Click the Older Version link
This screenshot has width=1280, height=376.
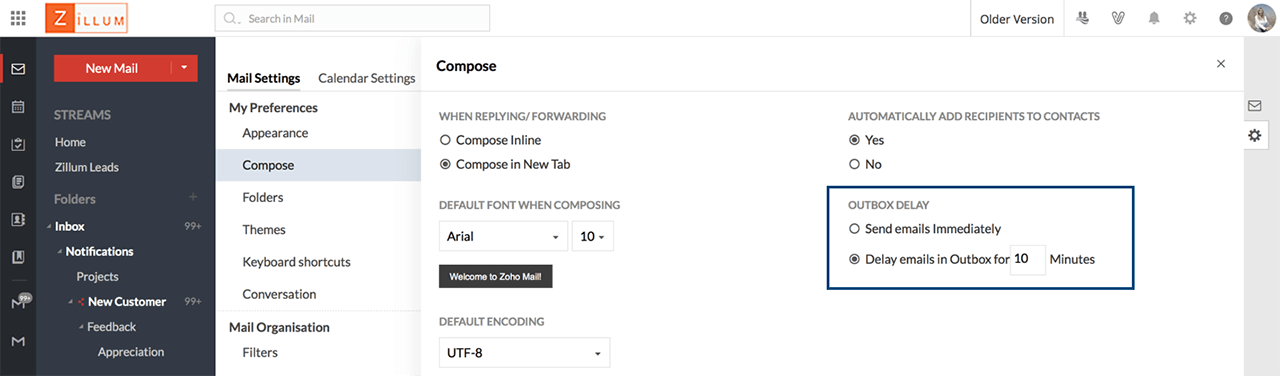coord(1017,19)
